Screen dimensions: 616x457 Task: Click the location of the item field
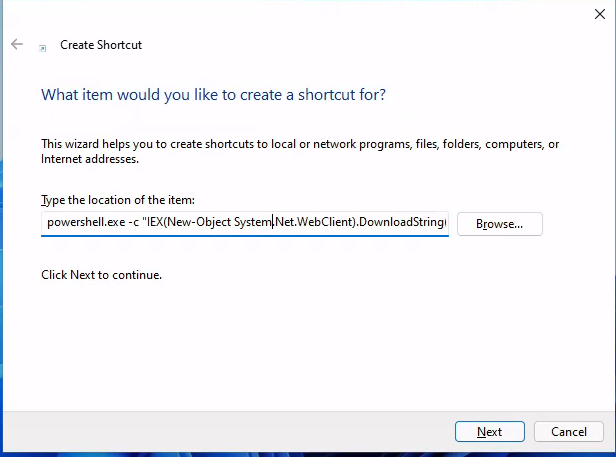(245, 223)
